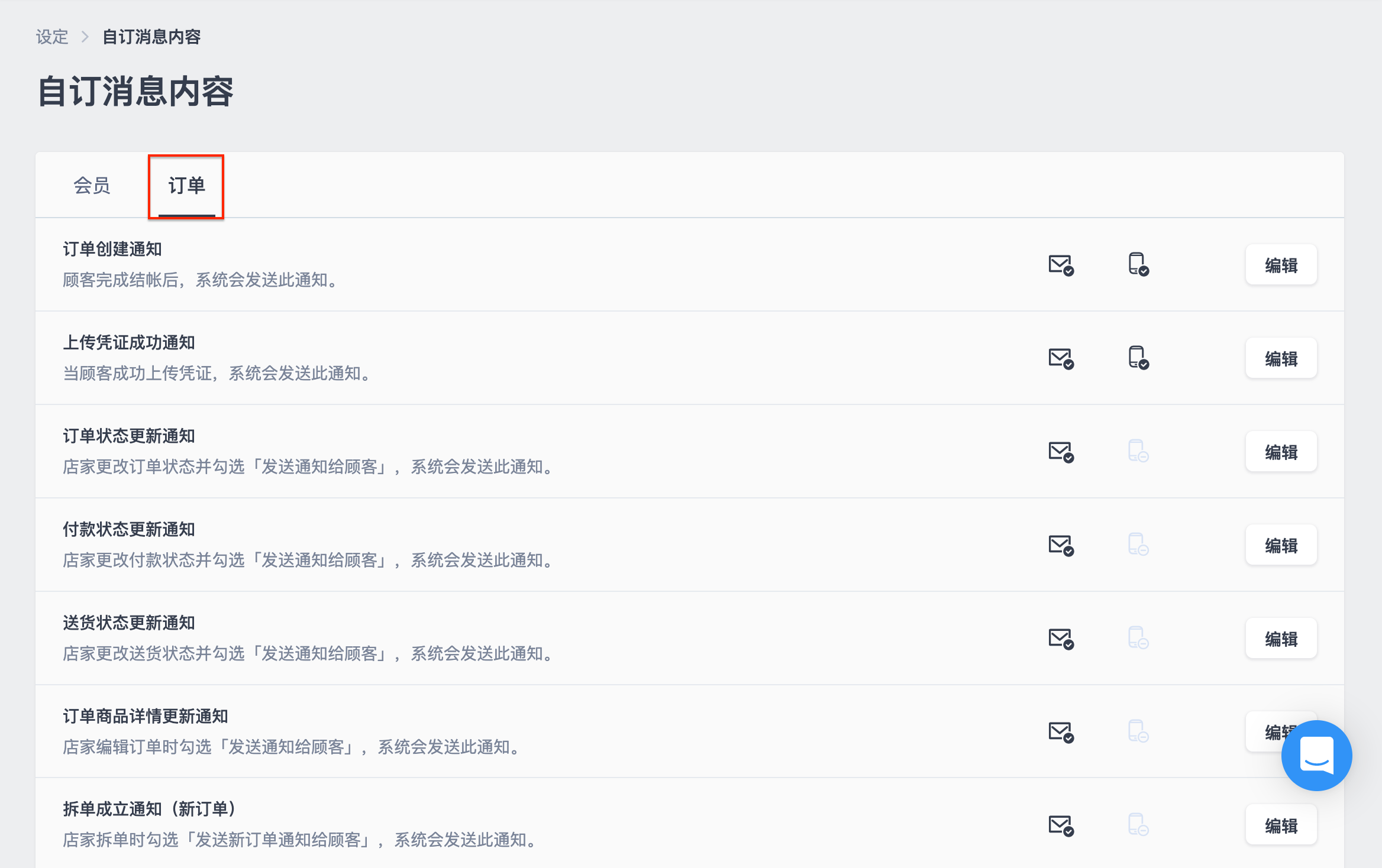Click disabled SMS icon for 订单商品详情更新通知 row

click(x=1139, y=731)
